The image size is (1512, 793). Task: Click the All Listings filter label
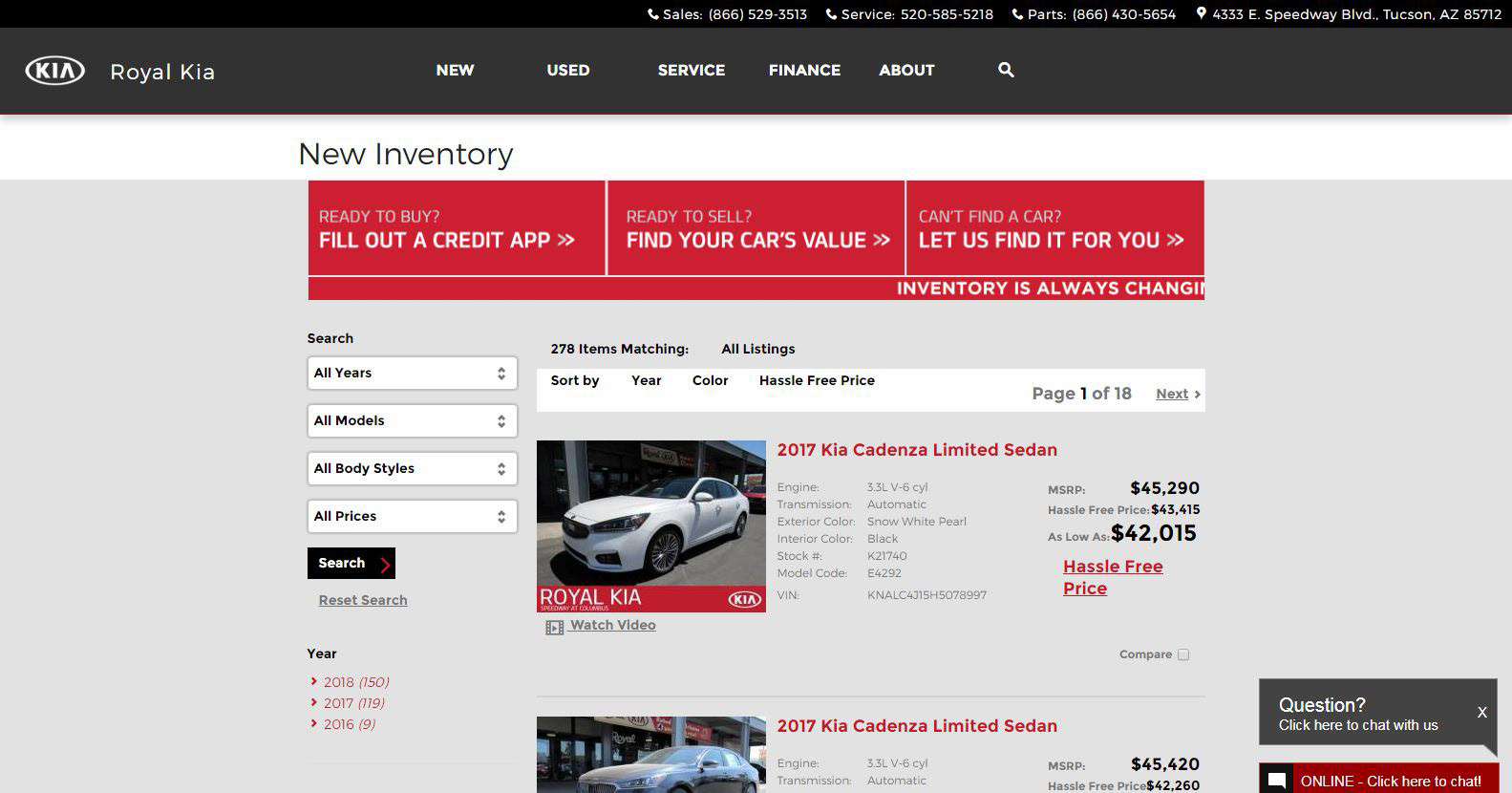pos(758,349)
